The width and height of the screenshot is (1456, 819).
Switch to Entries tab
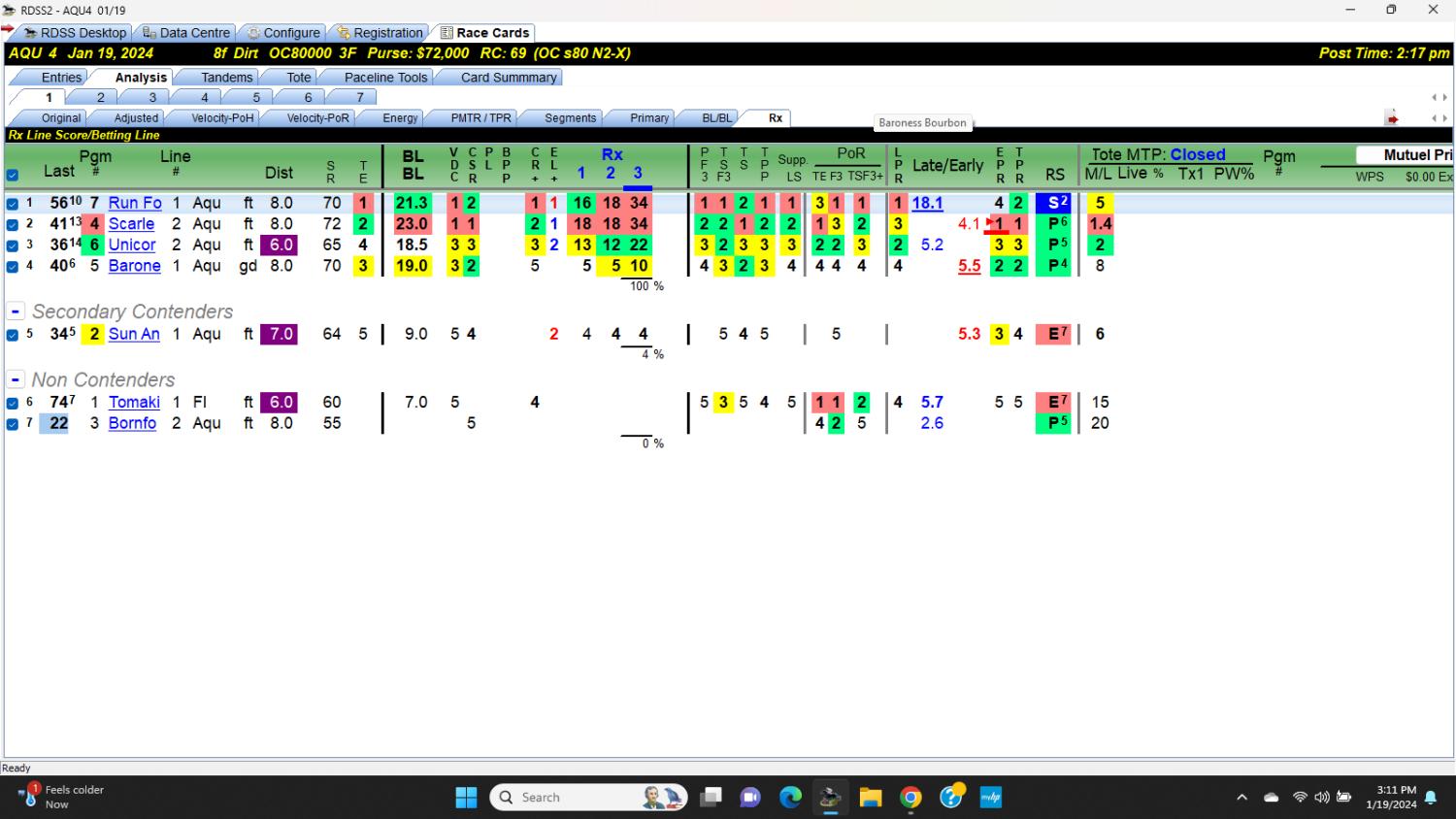pos(61,78)
